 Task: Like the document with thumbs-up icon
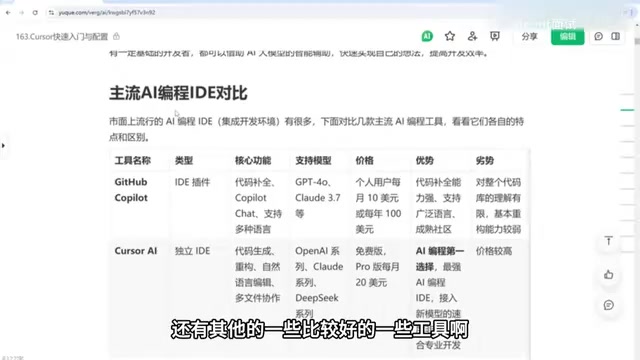[609, 275]
